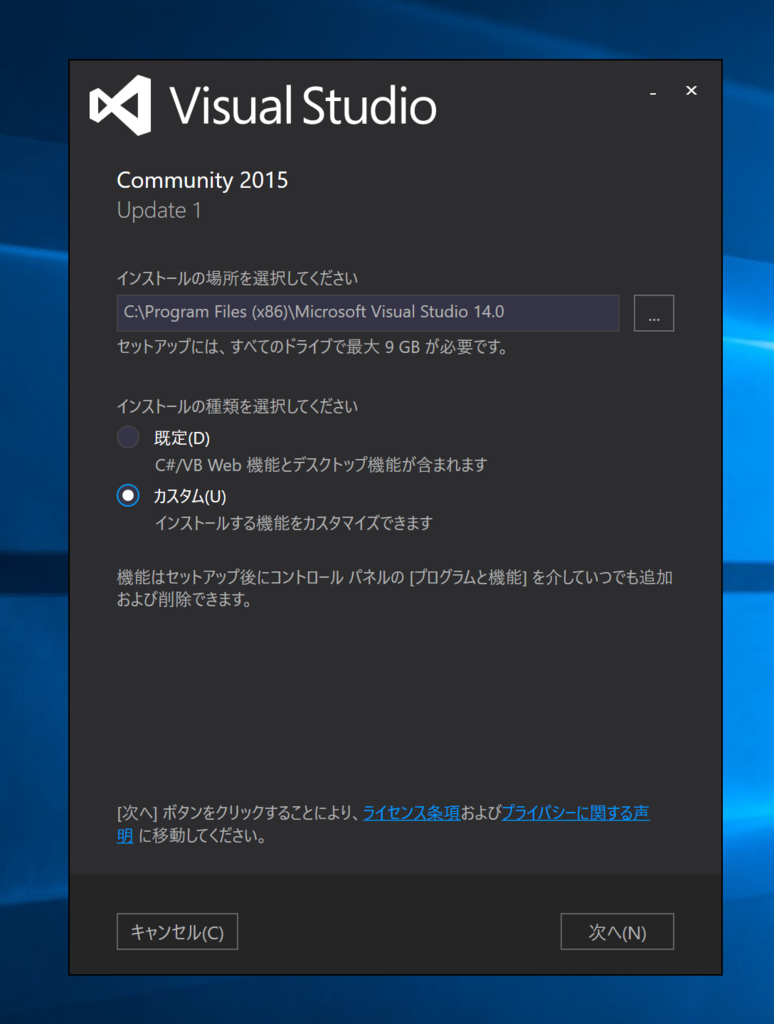Image resolution: width=774 pixels, height=1024 pixels.
Task: Click the install location path field
Action: [368, 312]
